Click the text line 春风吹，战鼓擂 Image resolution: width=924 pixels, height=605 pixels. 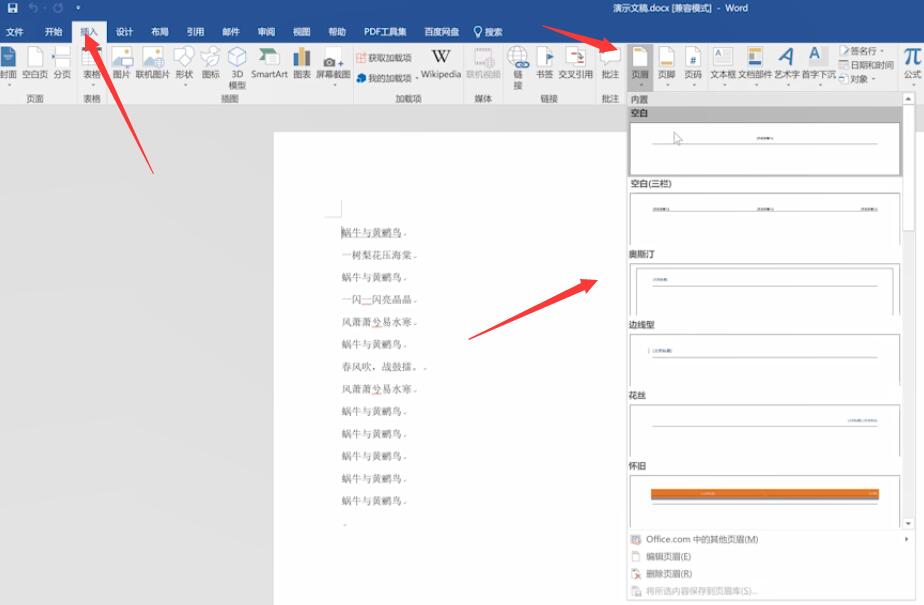(x=382, y=366)
